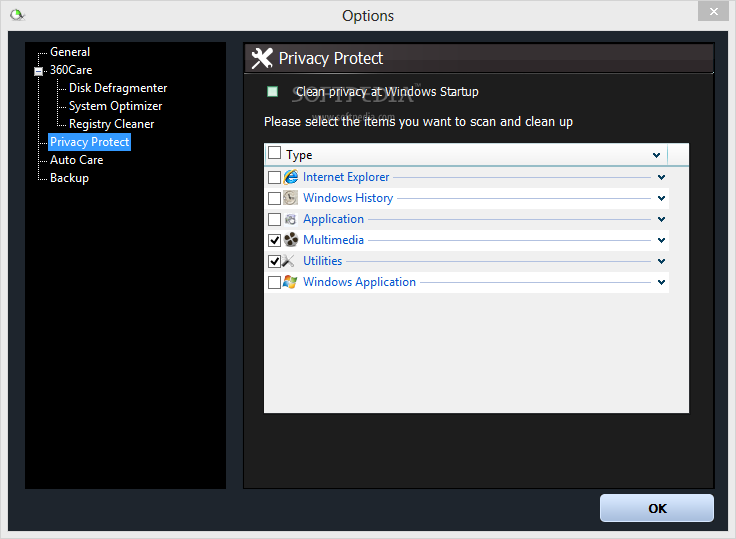Check the Windows History checkbox
The image size is (736, 539).
(274, 198)
